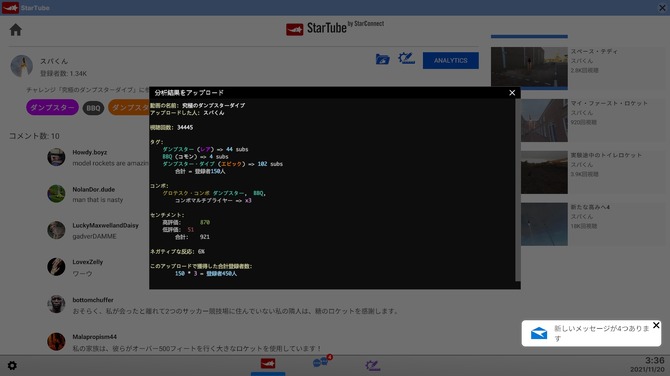
Task: Open the 新たな高みへ4 video thumbnail
Action: click(544, 224)
